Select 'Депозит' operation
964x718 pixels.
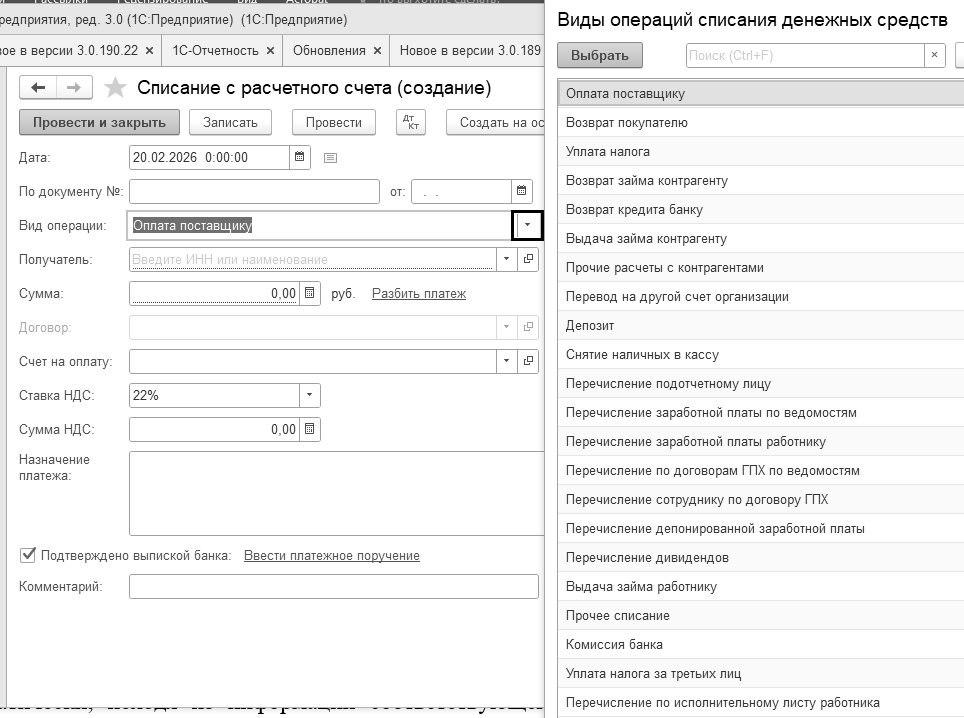click(761, 325)
